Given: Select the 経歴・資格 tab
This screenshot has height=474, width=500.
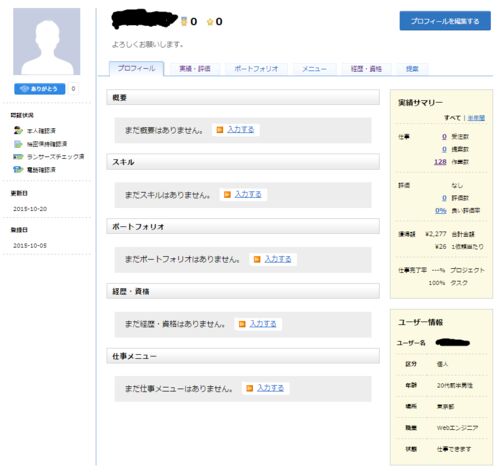Looking at the screenshot, I should (366, 69).
